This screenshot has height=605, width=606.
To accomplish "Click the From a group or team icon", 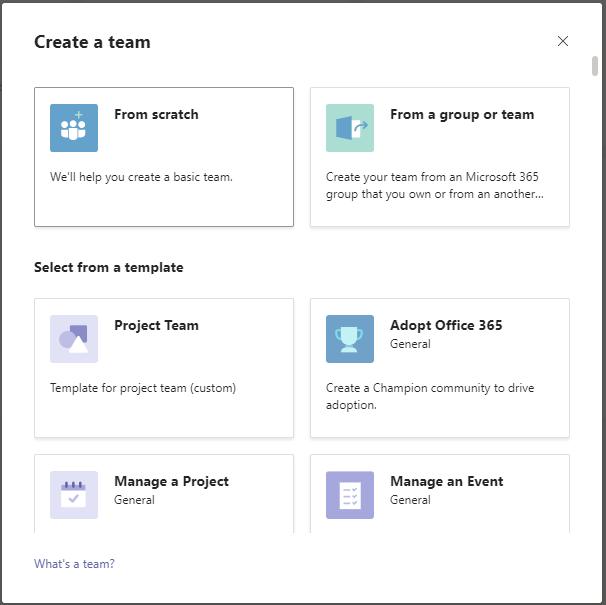I will pos(350,128).
